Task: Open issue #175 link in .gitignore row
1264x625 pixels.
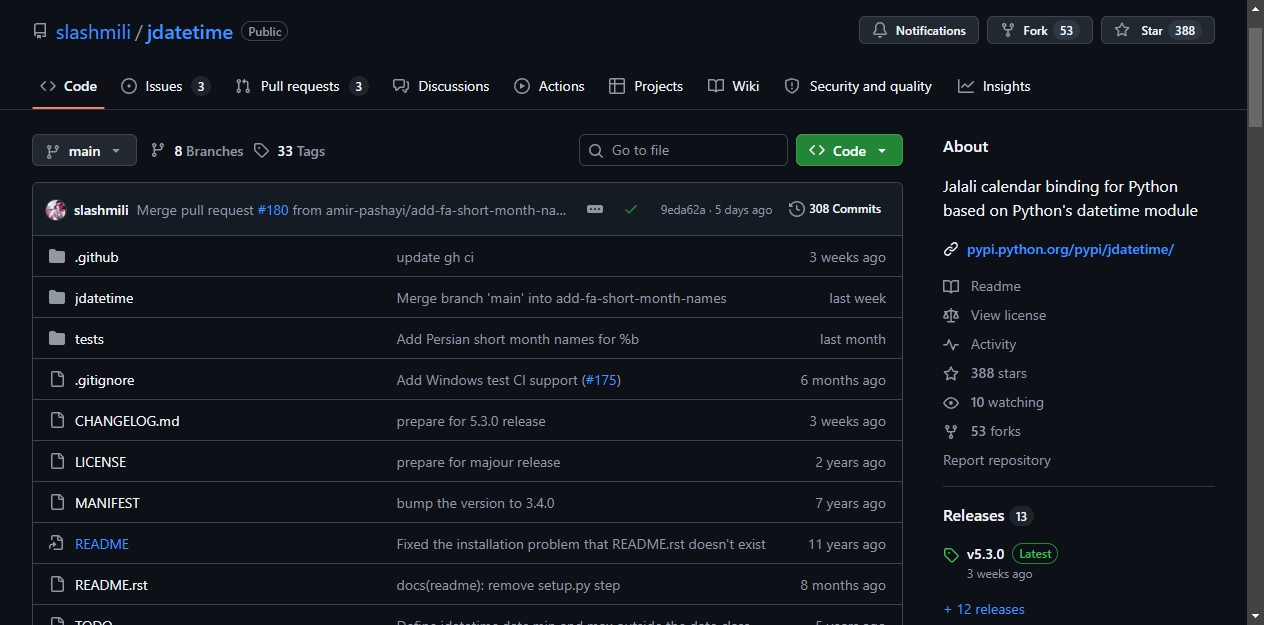Action: pos(601,380)
